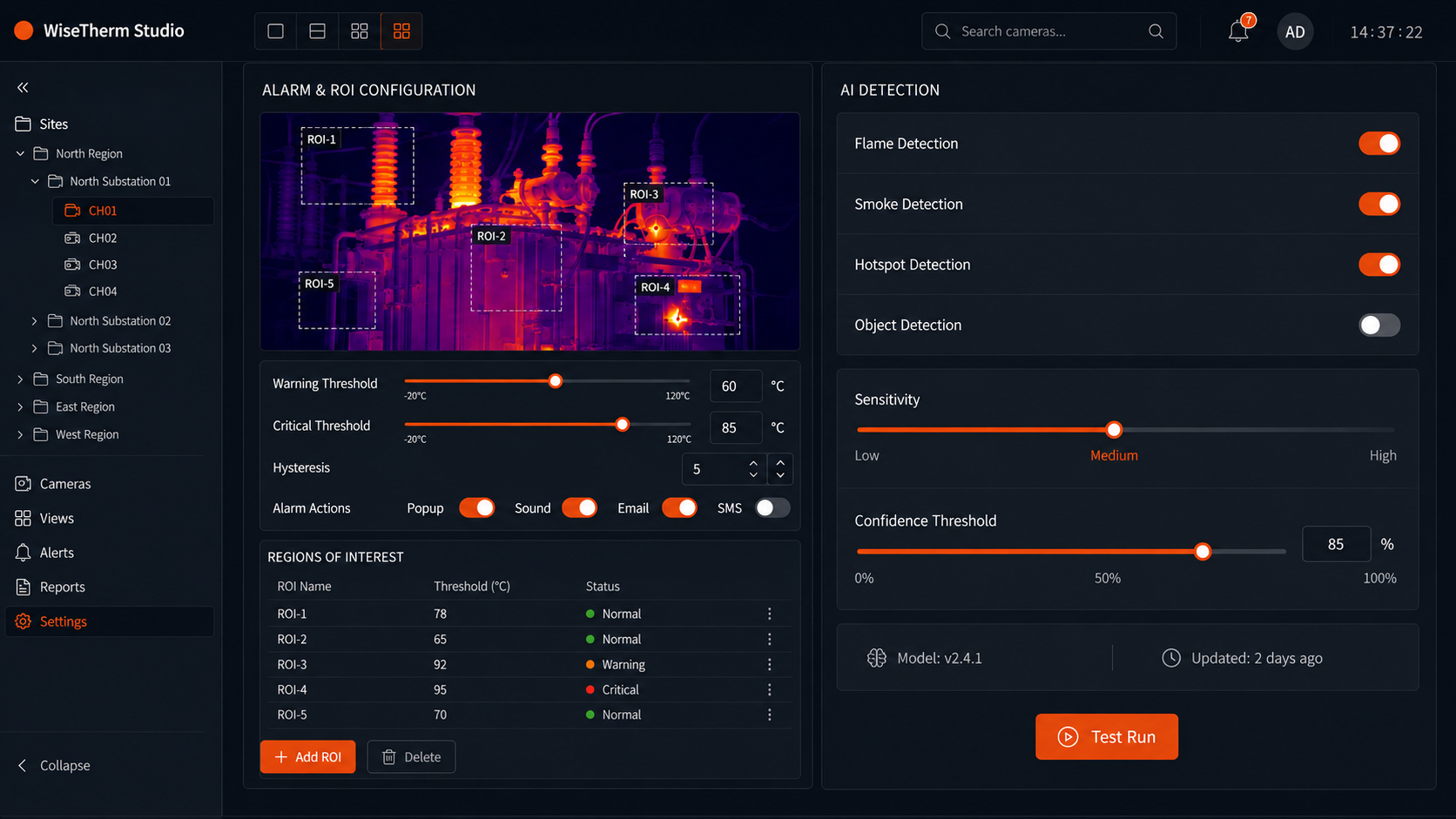
Task: Collapse the North Region folder
Action: click(x=20, y=153)
